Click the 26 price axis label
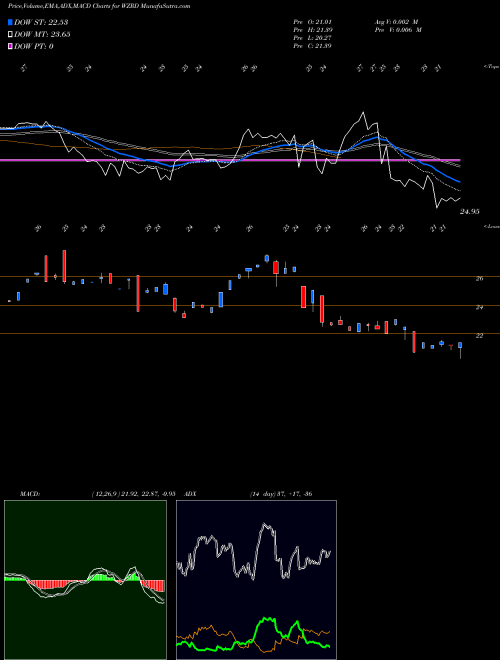Screen dimensions: 500x660 [479, 279]
